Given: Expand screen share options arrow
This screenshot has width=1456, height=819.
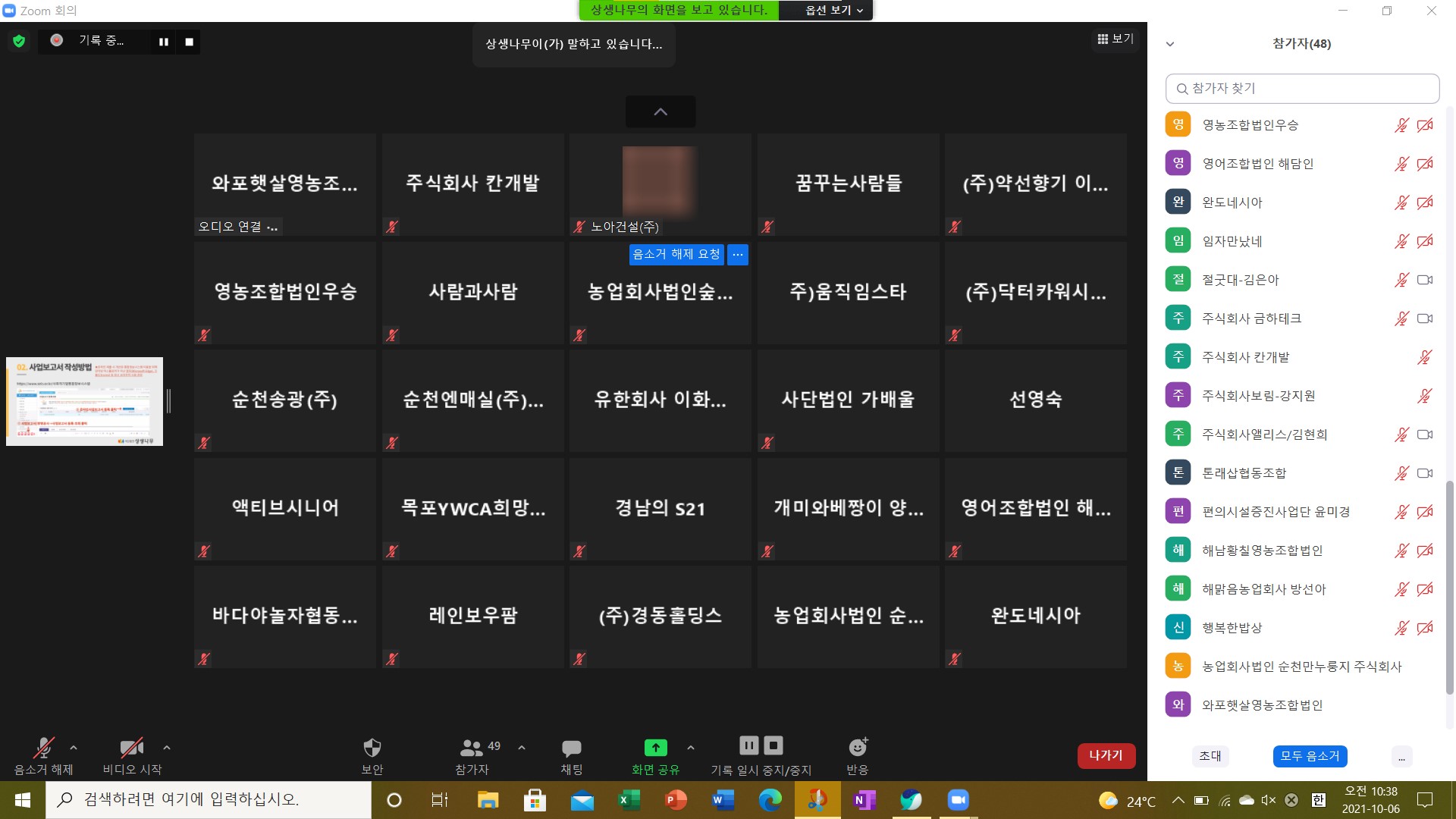Looking at the screenshot, I should [x=691, y=748].
